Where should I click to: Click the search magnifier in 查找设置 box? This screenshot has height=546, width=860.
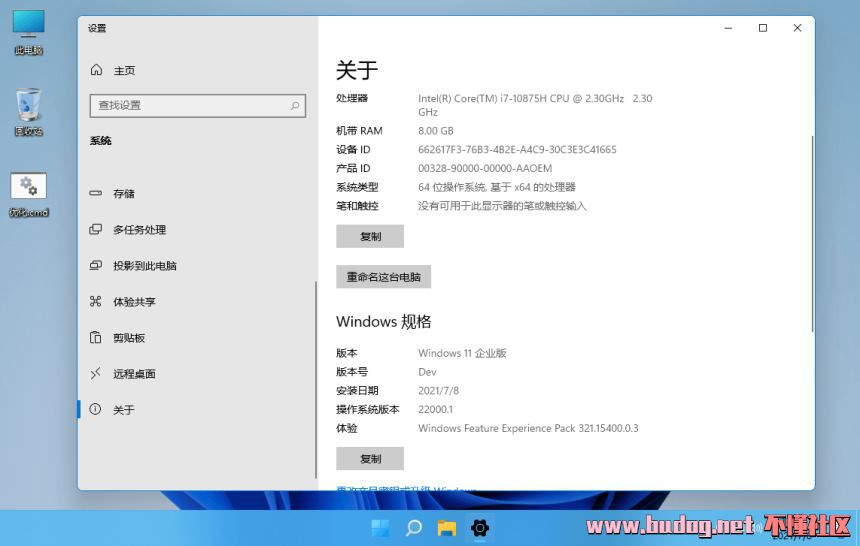[x=295, y=105]
